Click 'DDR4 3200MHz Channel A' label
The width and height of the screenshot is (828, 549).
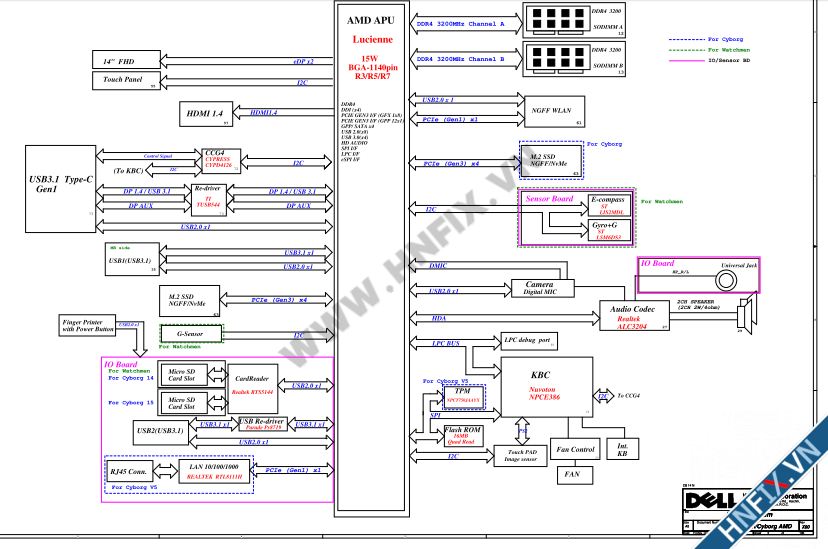coord(460,24)
